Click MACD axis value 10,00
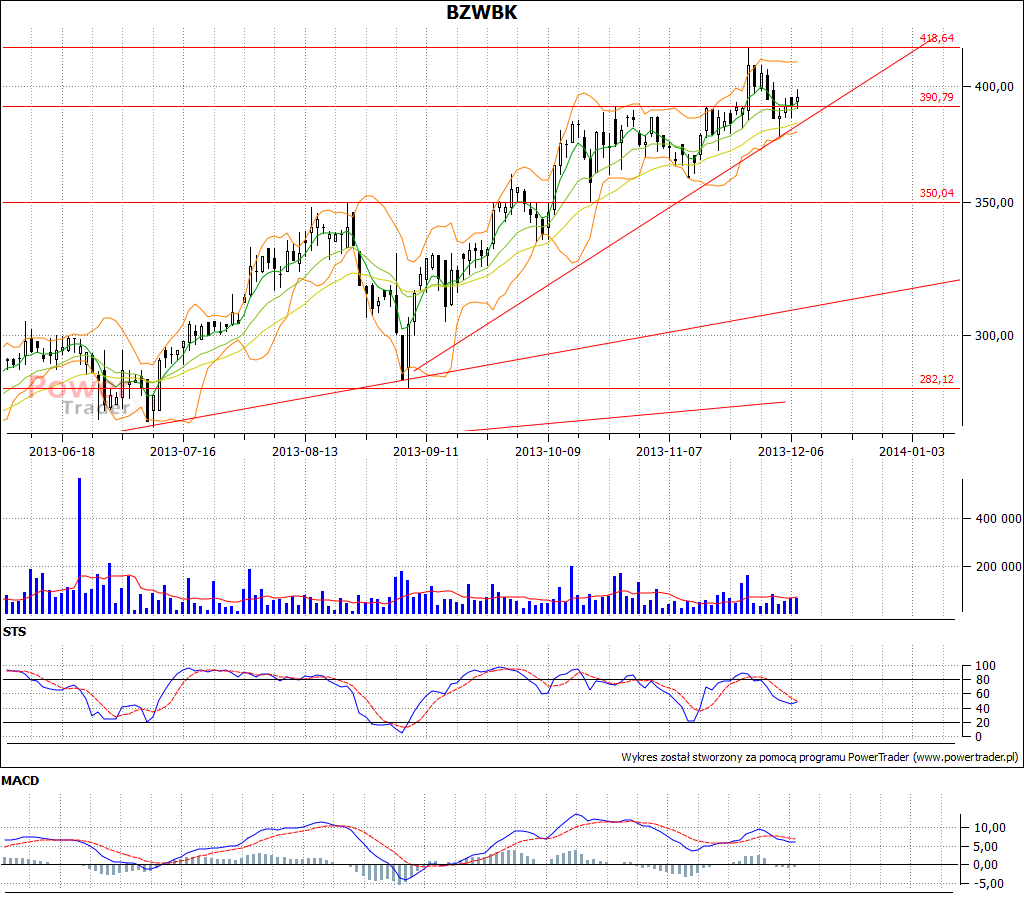The image size is (1024, 899). pyautogui.click(x=990, y=828)
